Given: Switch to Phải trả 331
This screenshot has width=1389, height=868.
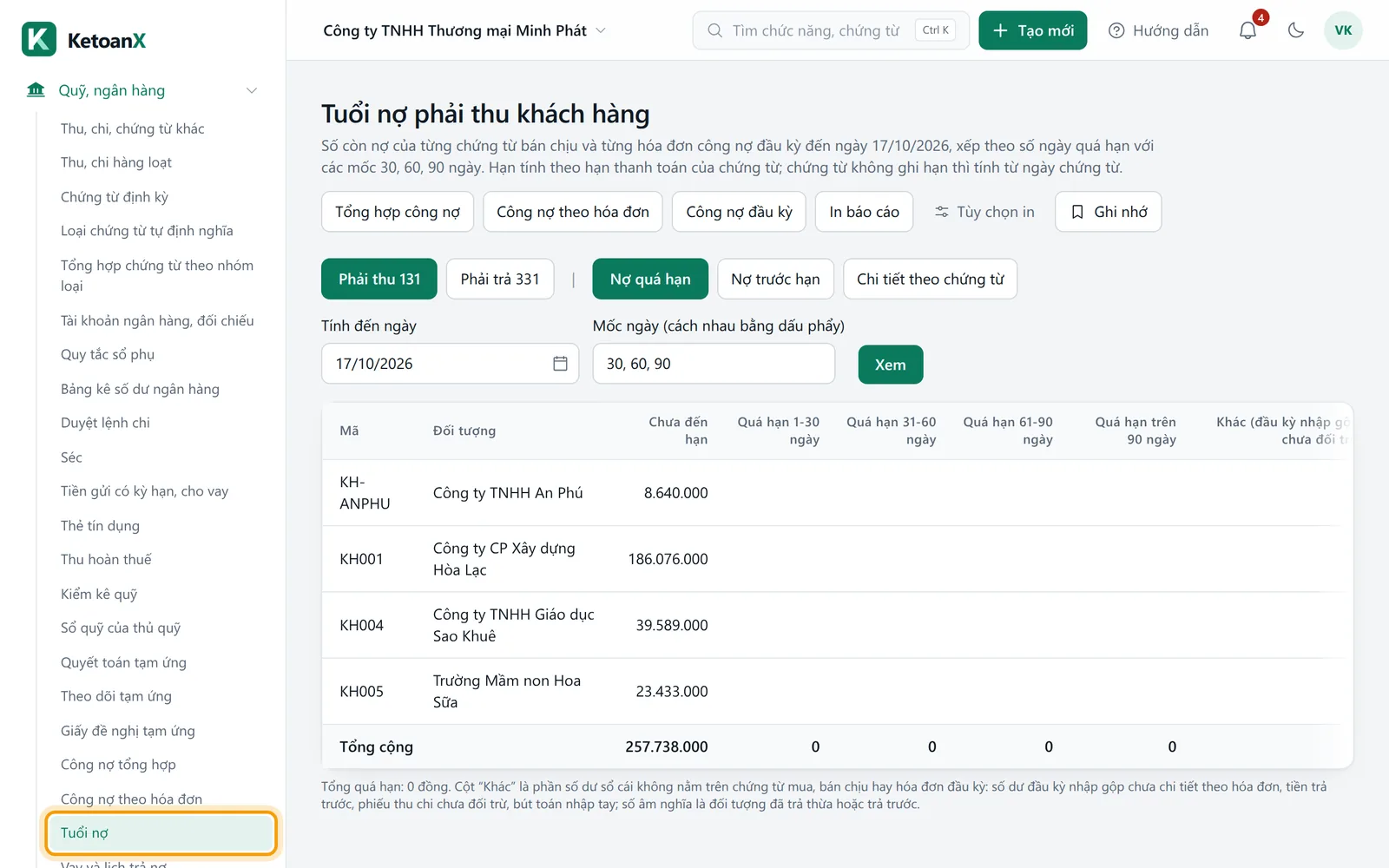Looking at the screenshot, I should pyautogui.click(x=500, y=279).
